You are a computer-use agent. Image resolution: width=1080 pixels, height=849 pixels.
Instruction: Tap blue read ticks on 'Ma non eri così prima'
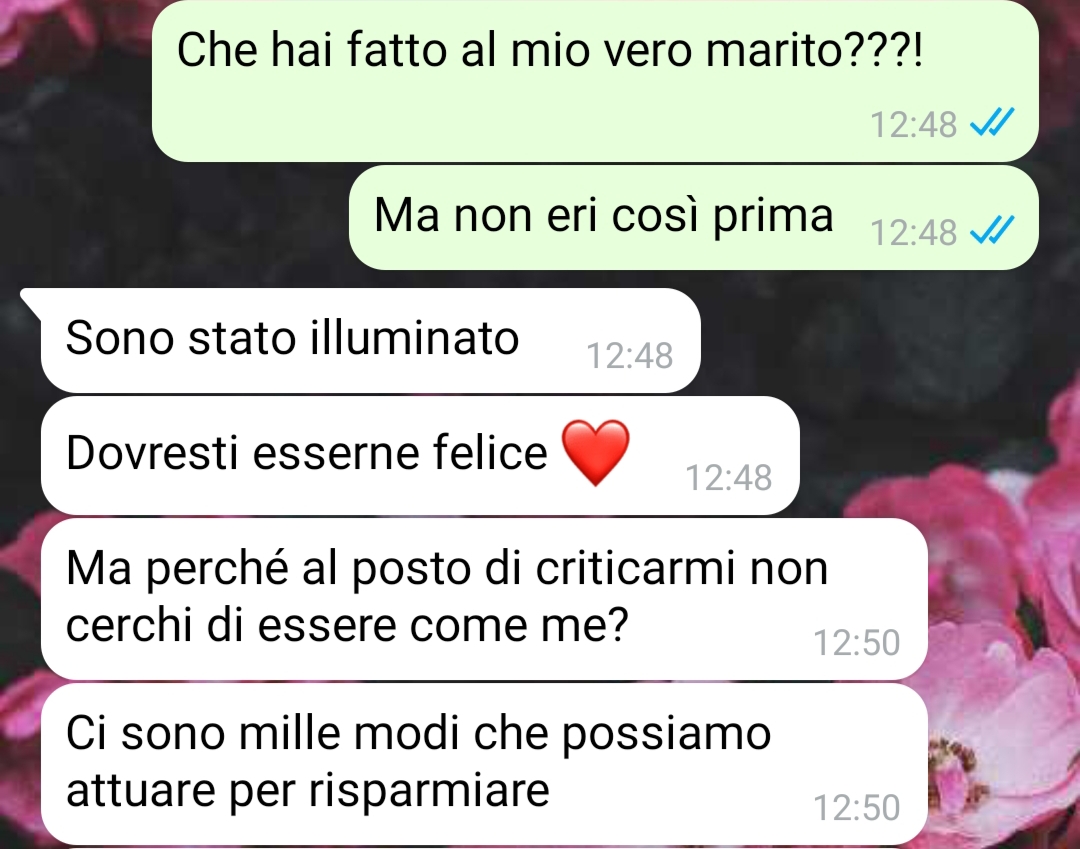point(992,231)
